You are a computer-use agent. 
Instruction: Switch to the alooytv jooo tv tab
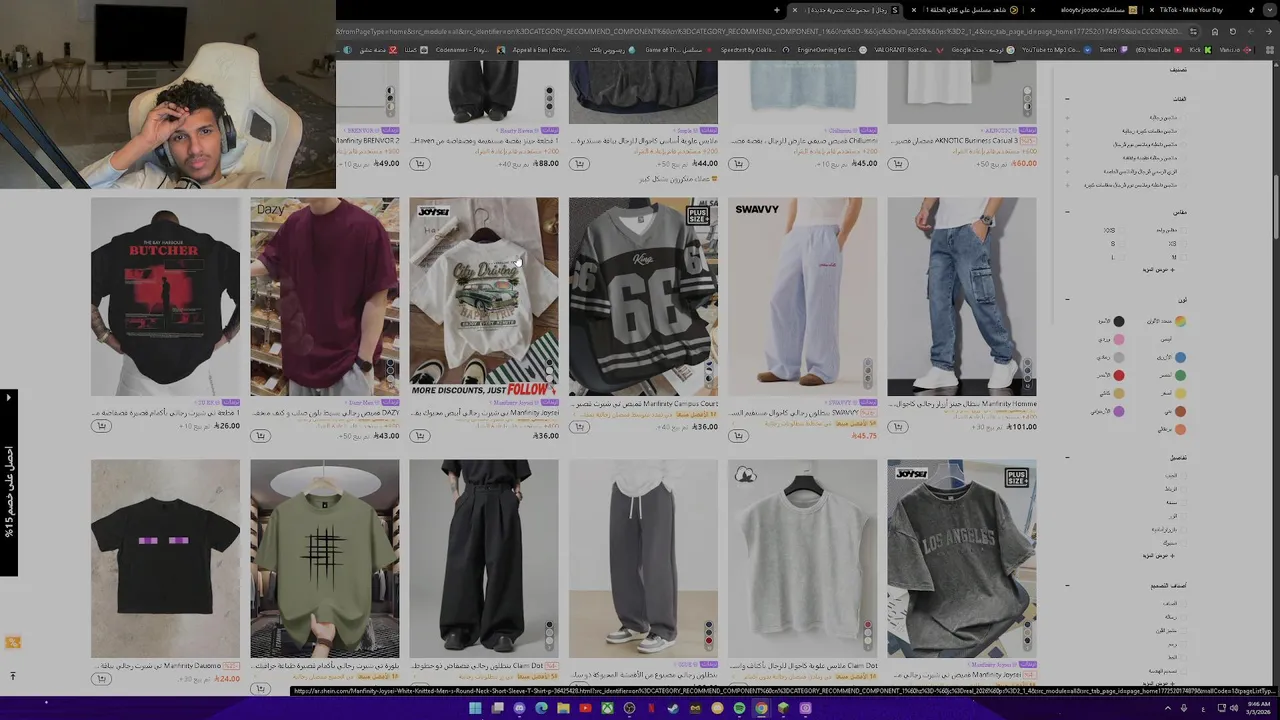tap(1084, 10)
